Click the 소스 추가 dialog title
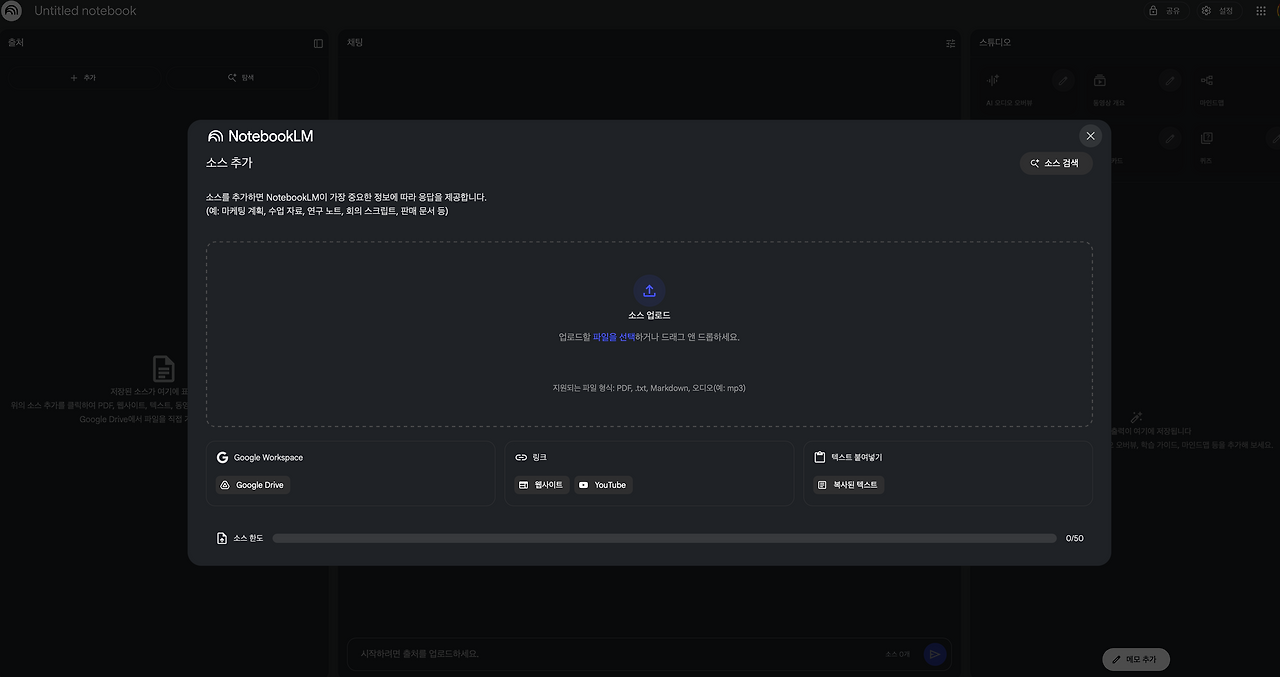The width and height of the screenshot is (1280, 677). pos(229,162)
